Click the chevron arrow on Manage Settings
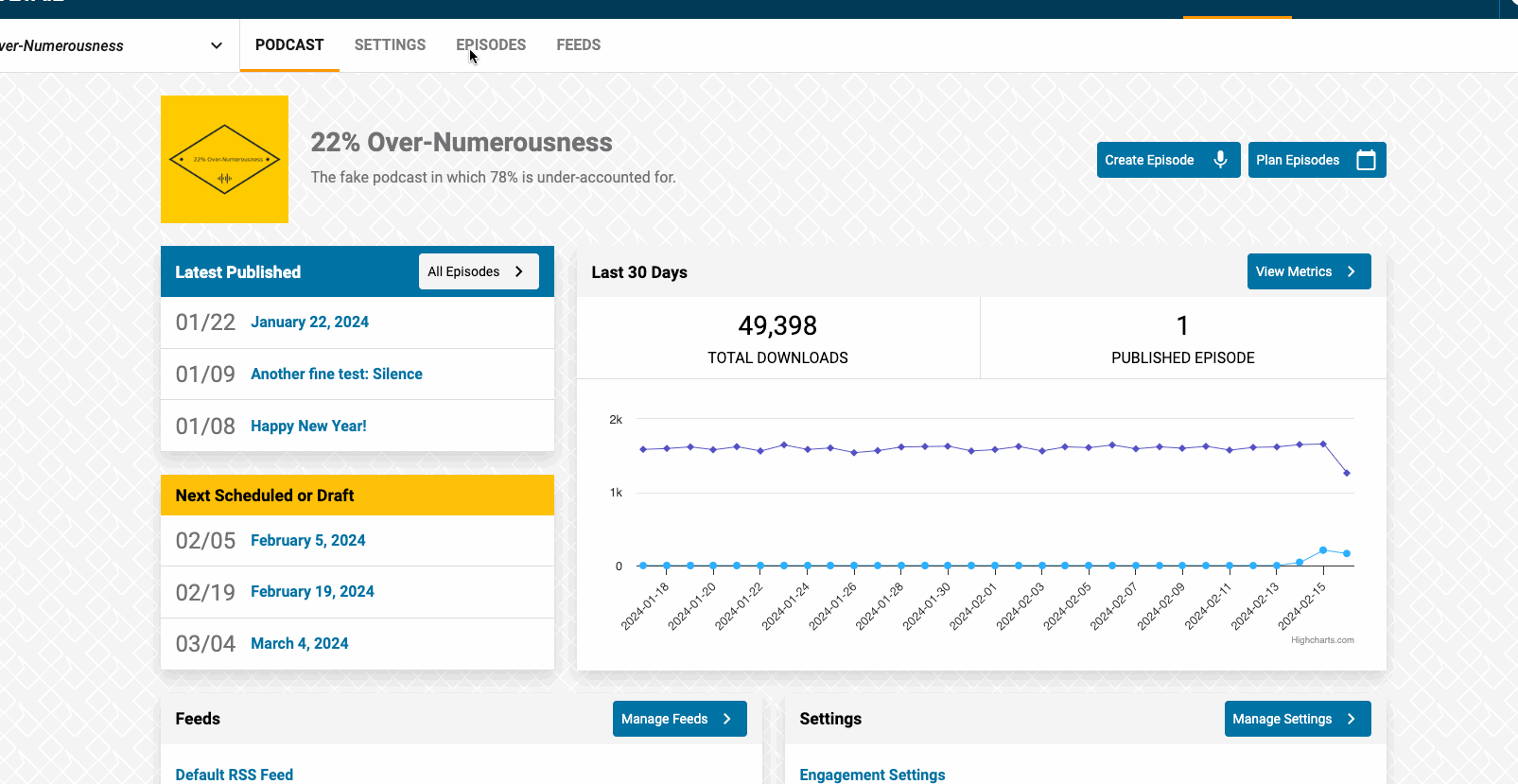1518x784 pixels. click(1351, 719)
